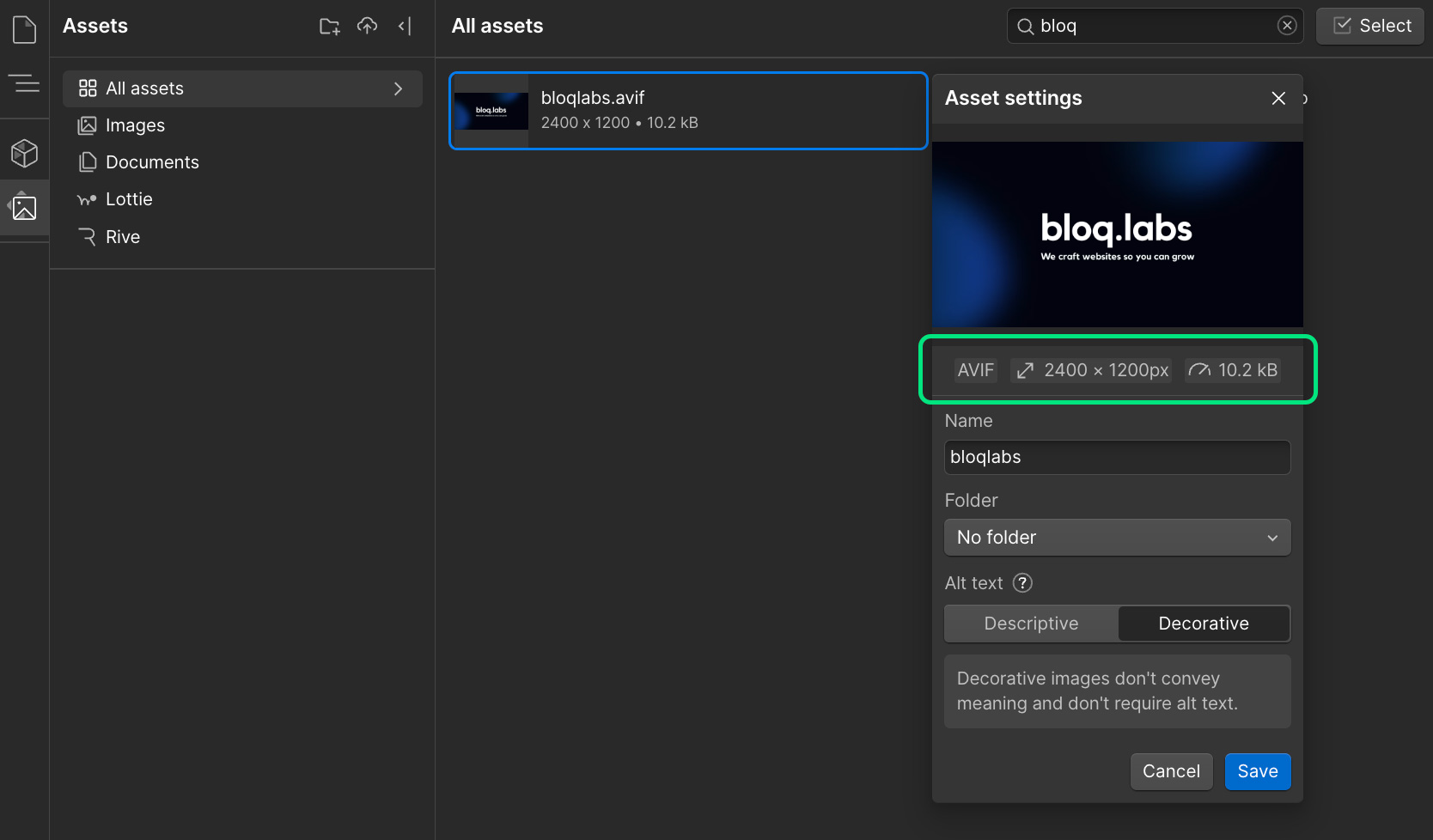Open the Components cube icon
Viewport: 1433px width, 840px height.
point(24,153)
